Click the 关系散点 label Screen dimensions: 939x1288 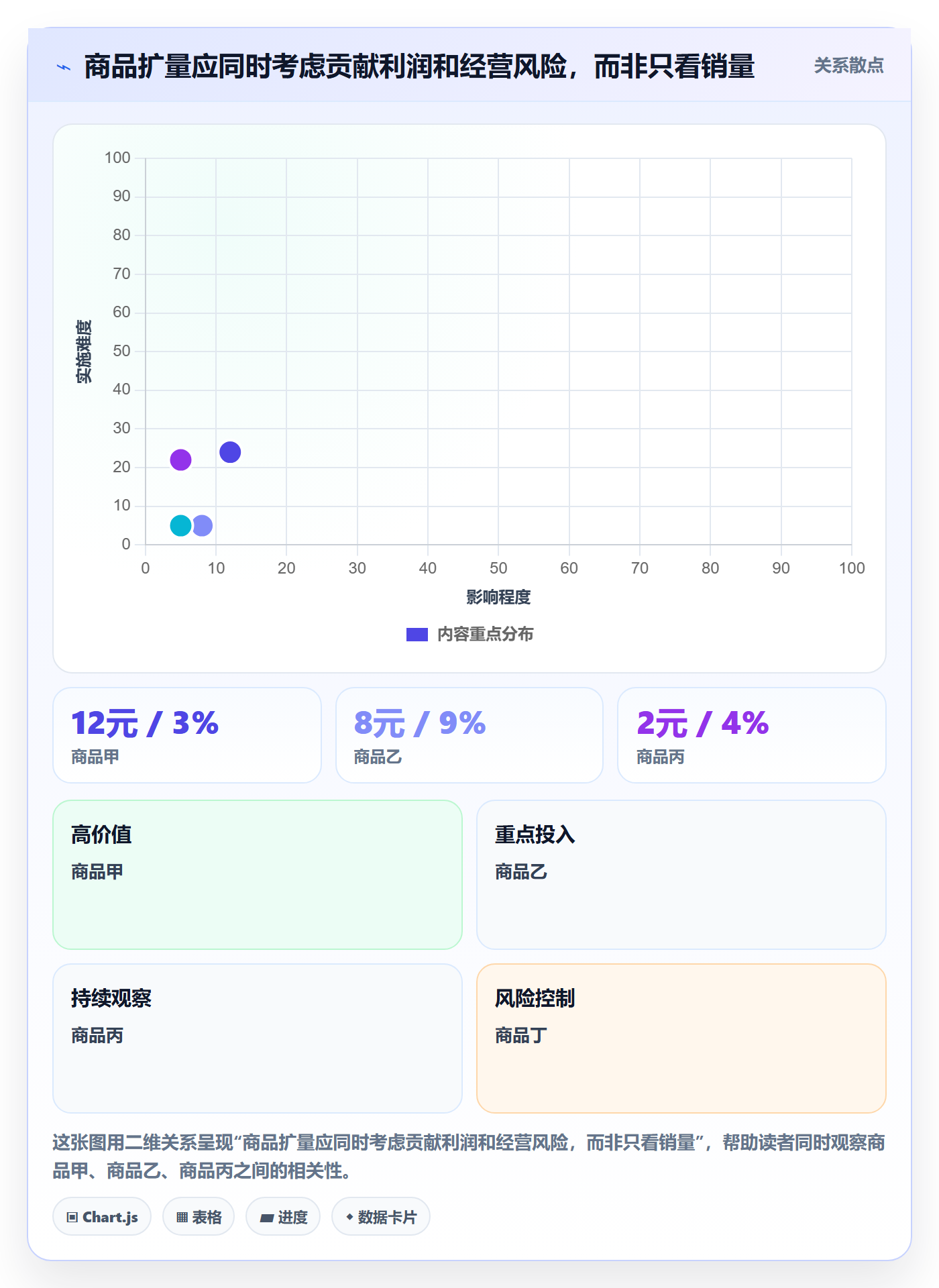click(848, 66)
